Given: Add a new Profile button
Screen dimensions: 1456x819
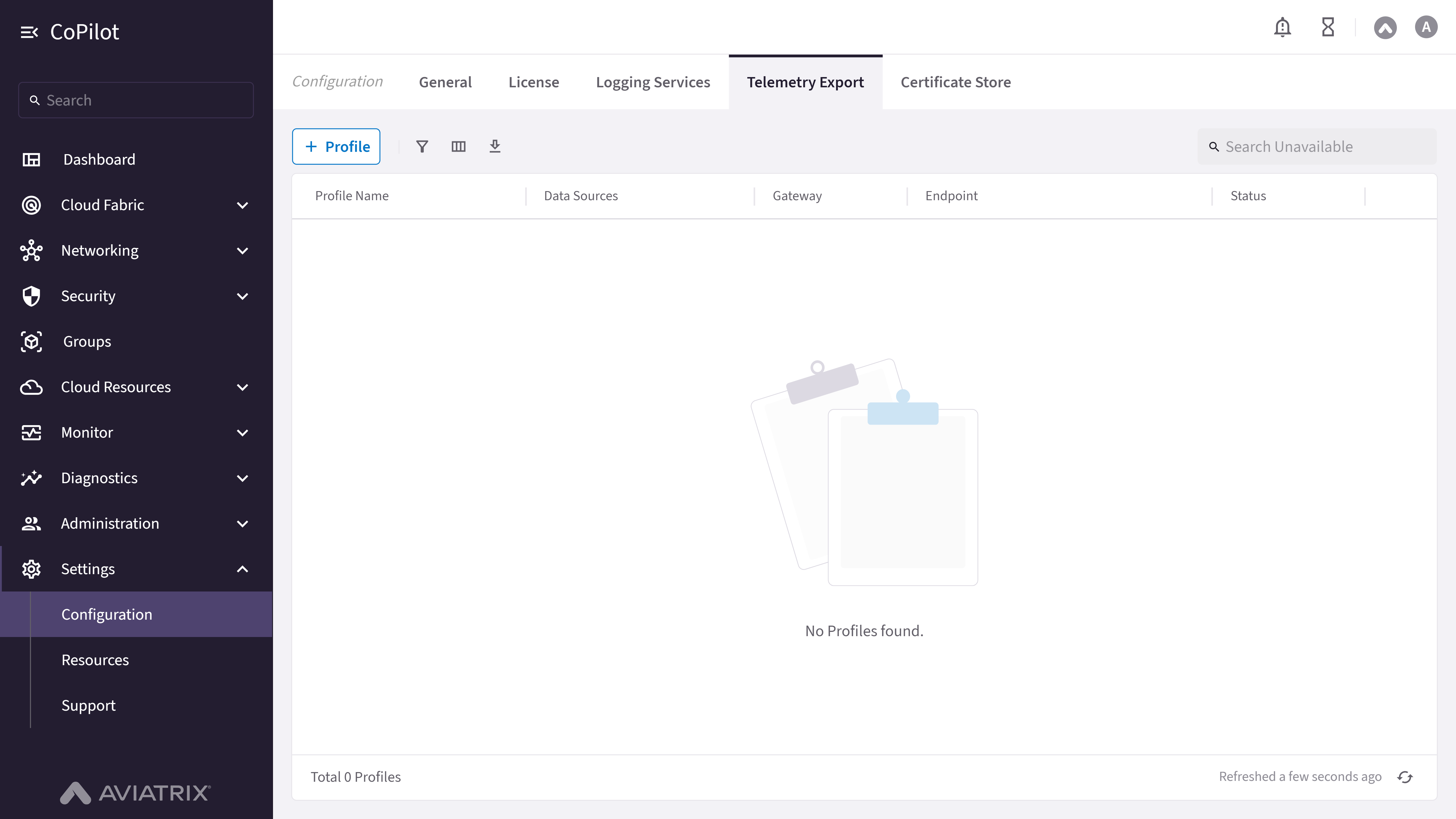Looking at the screenshot, I should coord(336,146).
